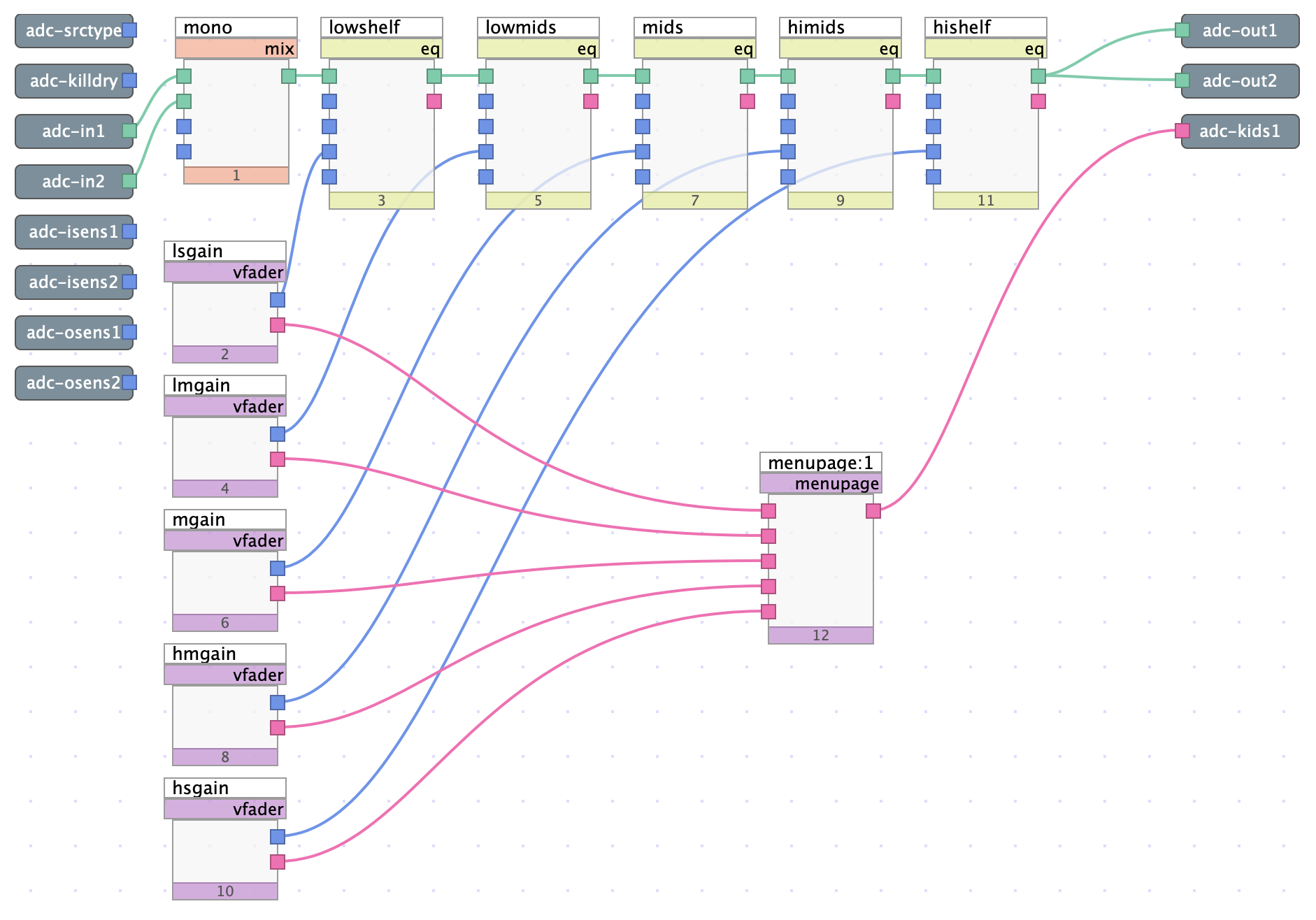Click the adc-killdry terminal
The height and width of the screenshot is (920, 1316).
point(74,81)
